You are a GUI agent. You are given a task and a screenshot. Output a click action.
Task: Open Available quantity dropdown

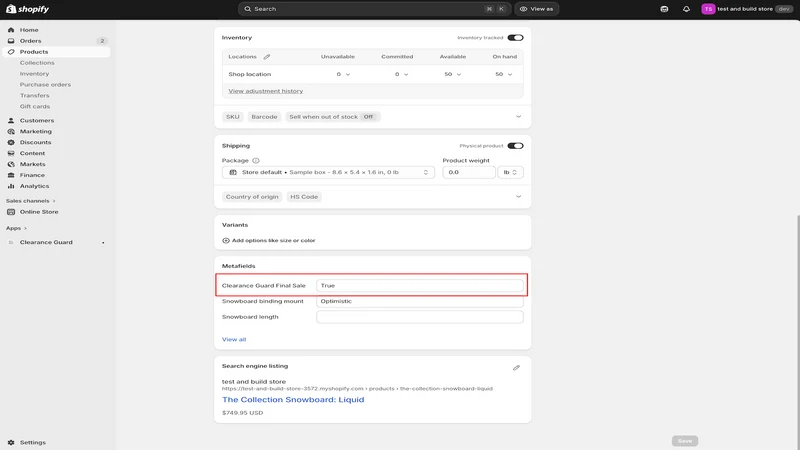(x=453, y=74)
